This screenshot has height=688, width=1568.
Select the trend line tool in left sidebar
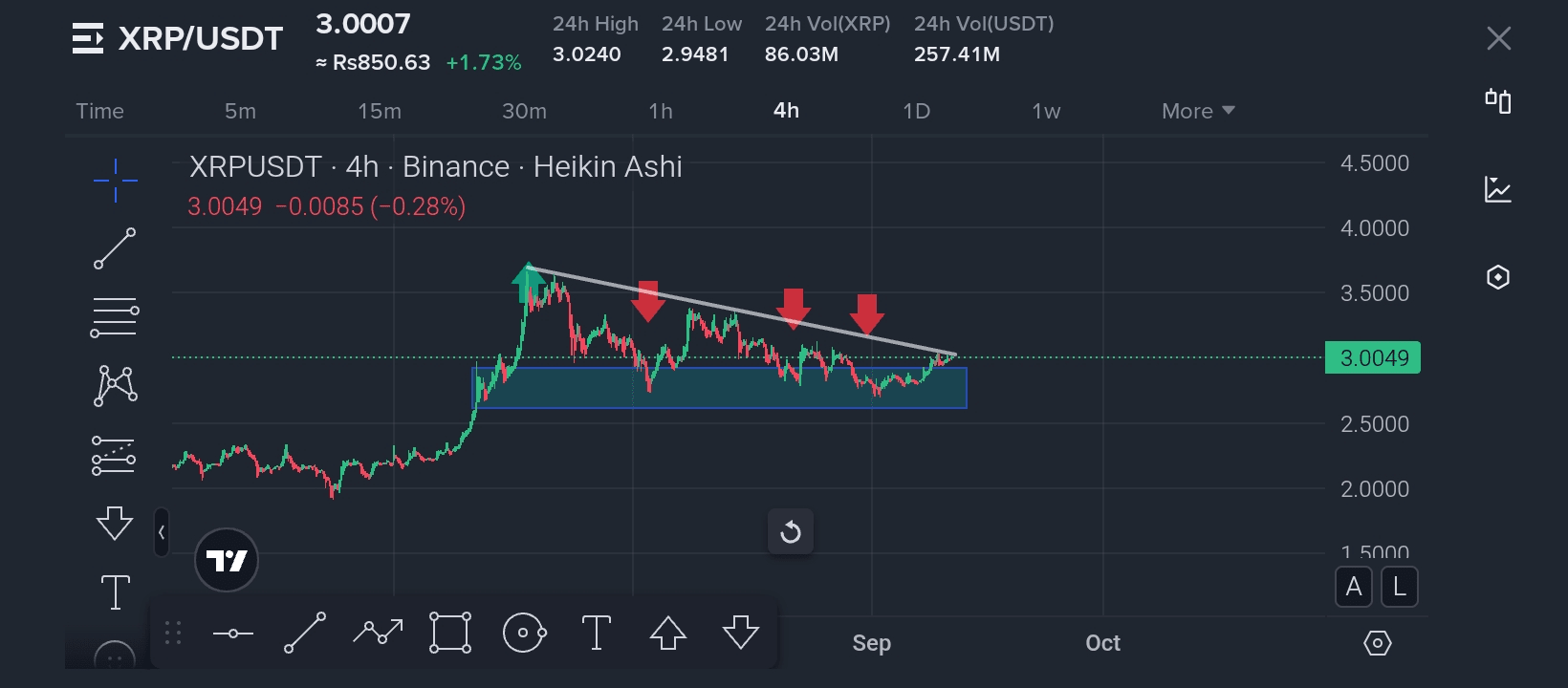point(115,248)
